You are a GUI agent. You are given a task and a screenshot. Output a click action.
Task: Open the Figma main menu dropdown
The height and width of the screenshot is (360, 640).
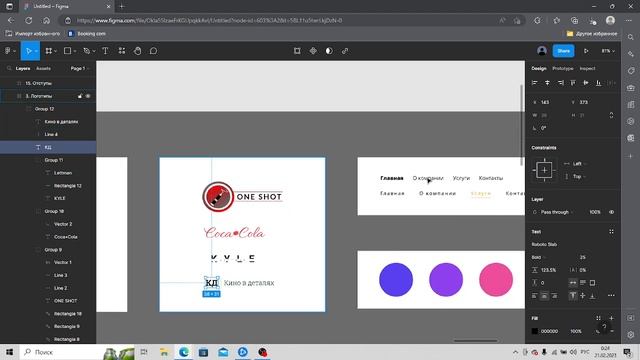pos(10,51)
